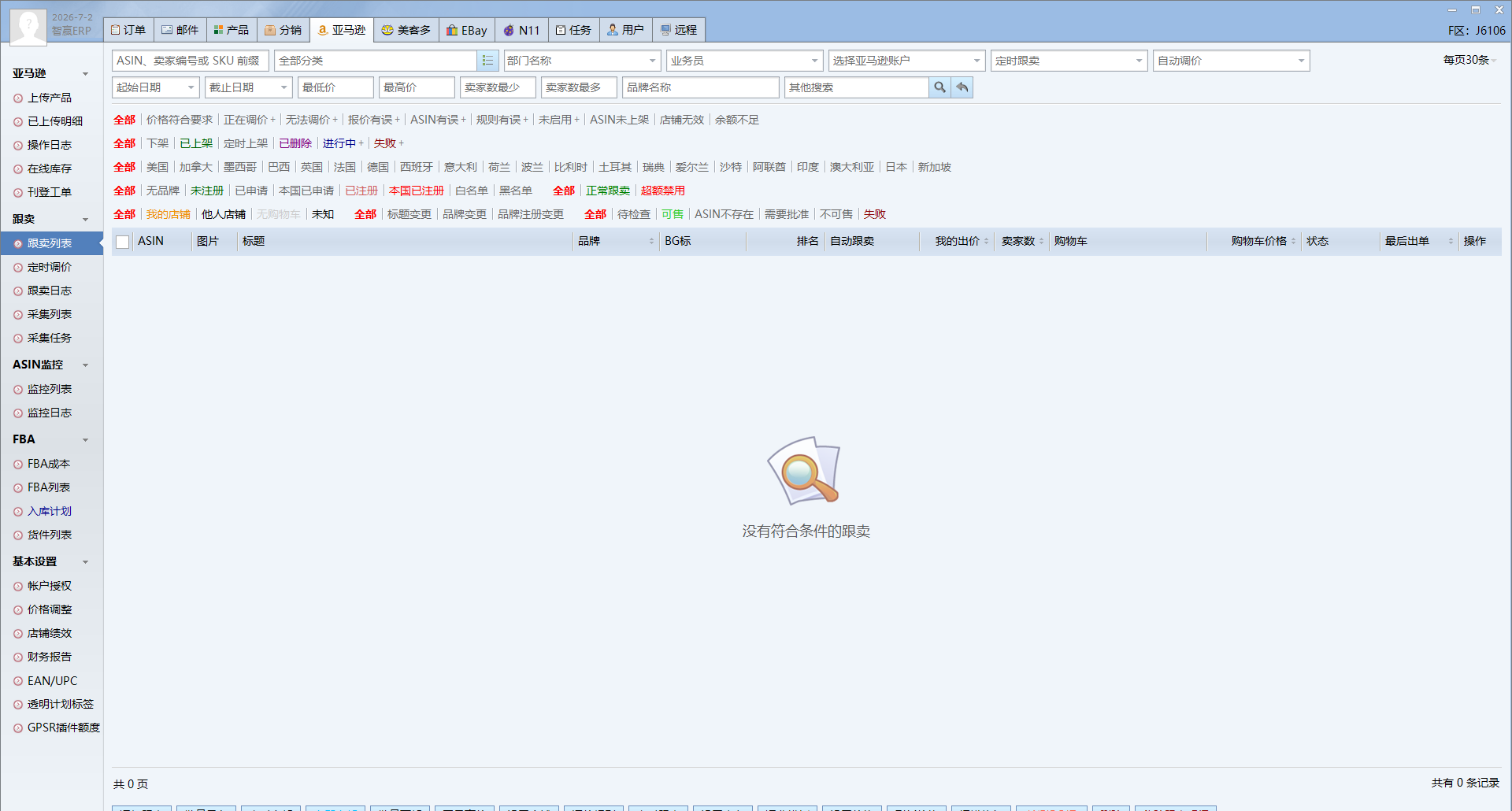Click the 监控列表 sidebar icon

tap(18, 390)
